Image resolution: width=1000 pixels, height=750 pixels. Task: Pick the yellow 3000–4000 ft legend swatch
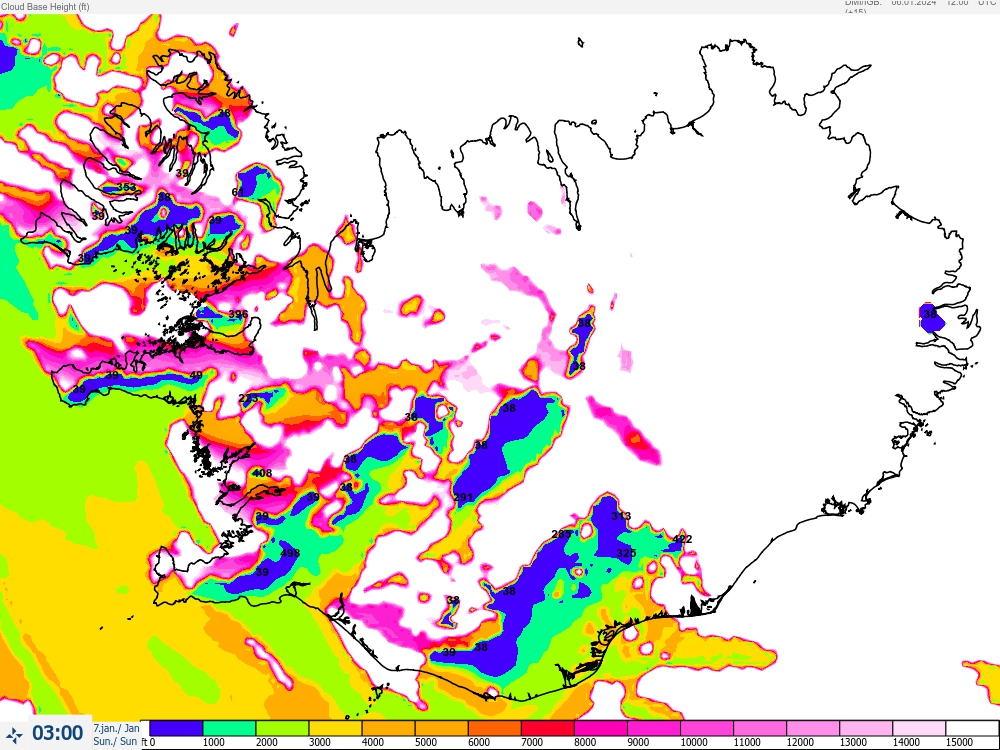[335, 728]
